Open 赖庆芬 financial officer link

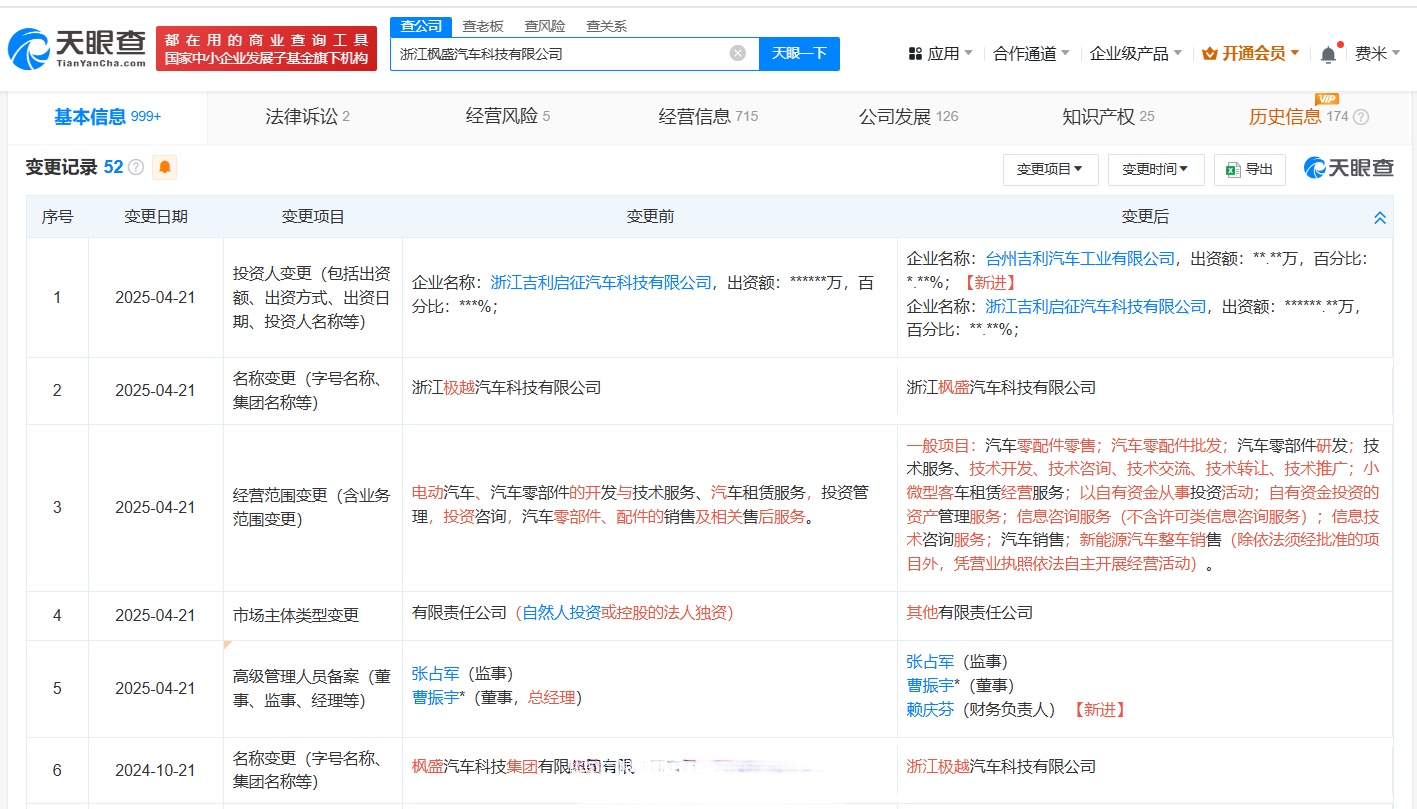(930, 710)
